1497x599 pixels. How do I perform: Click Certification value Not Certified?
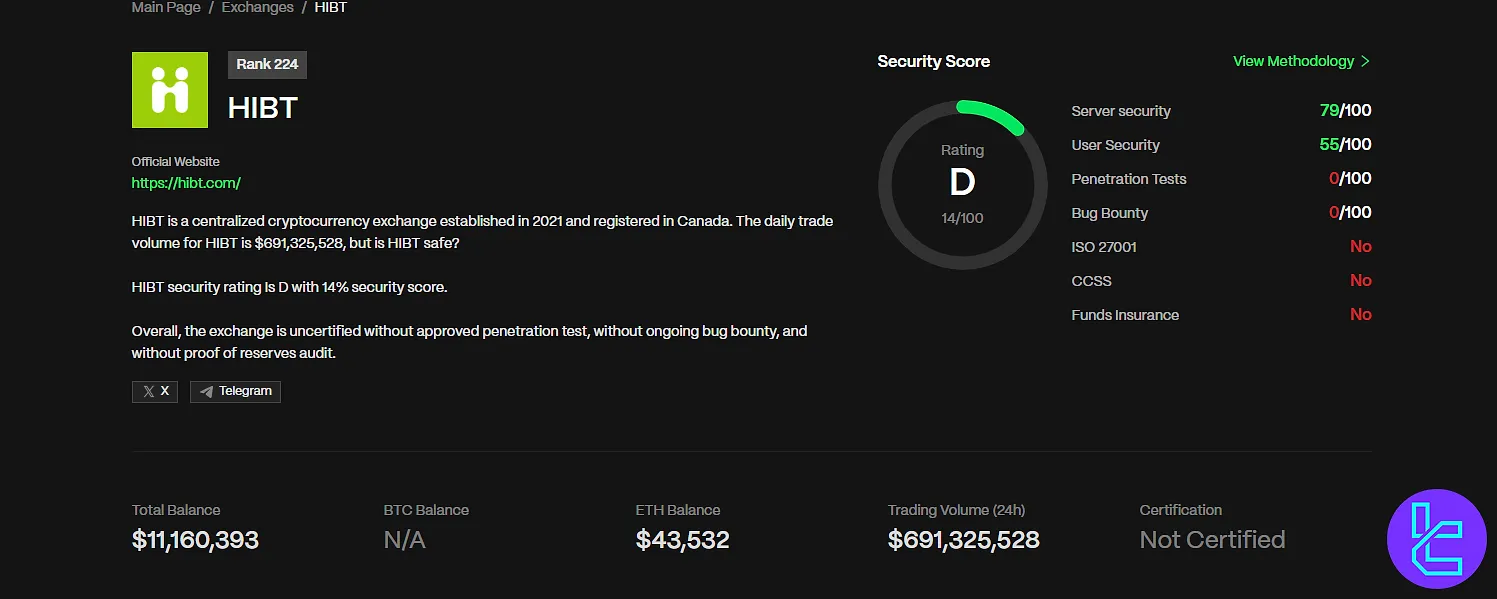[x=1212, y=540]
